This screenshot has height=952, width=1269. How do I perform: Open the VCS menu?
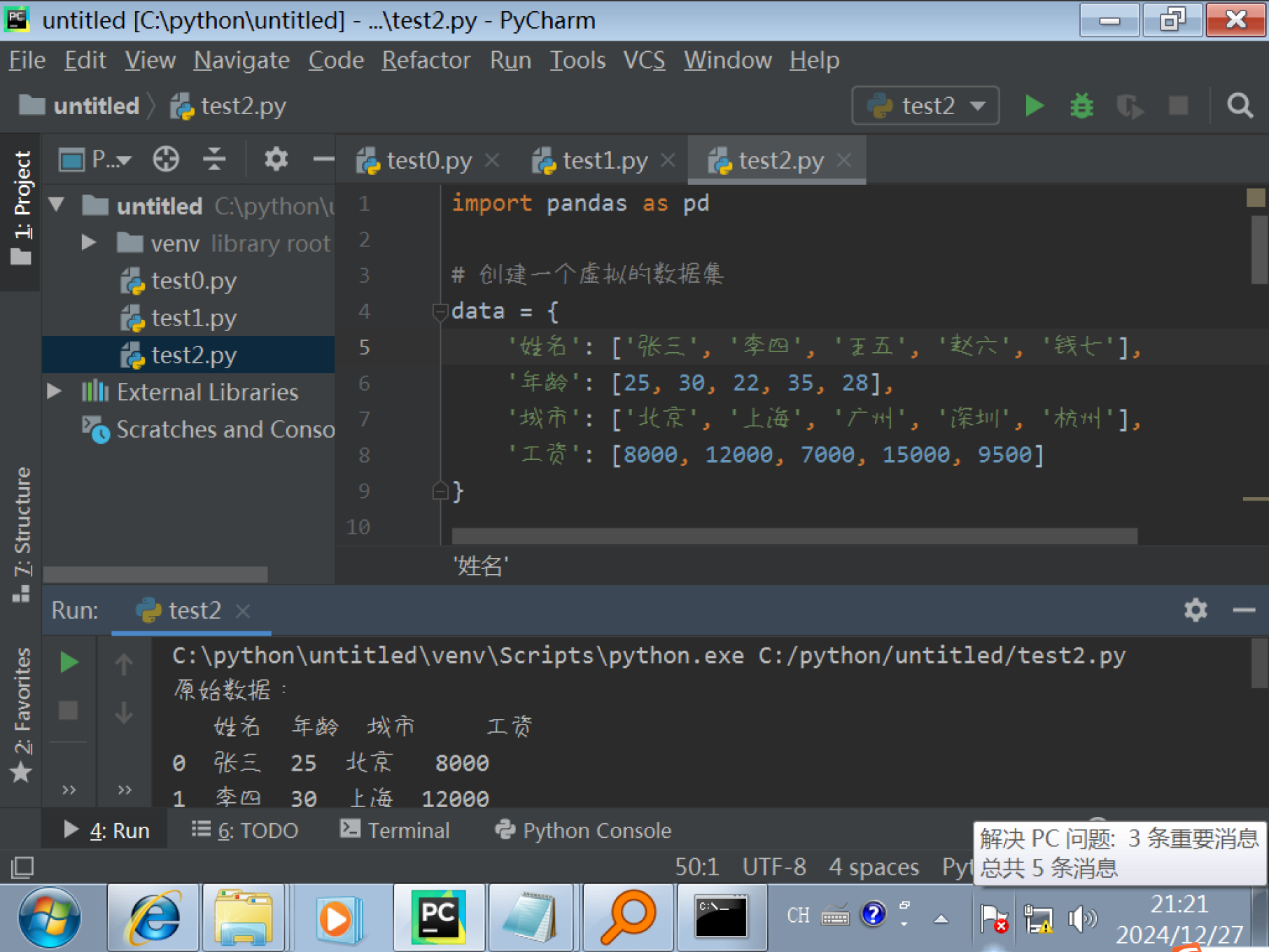pos(644,60)
